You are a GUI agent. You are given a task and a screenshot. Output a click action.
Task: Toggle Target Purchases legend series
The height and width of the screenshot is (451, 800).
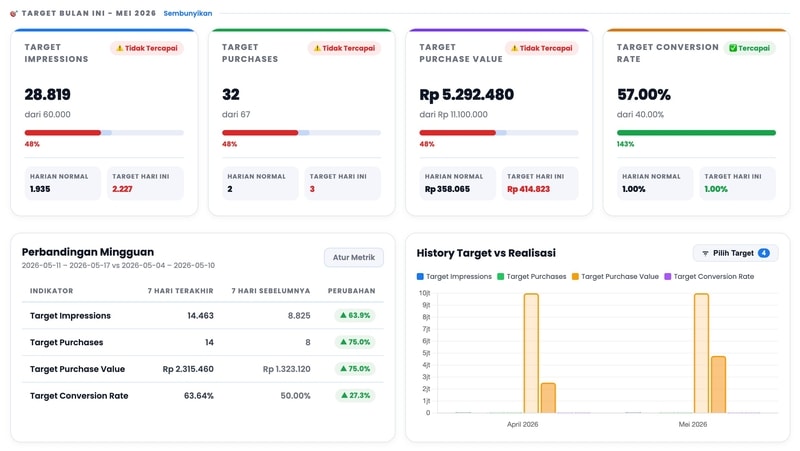click(532, 277)
